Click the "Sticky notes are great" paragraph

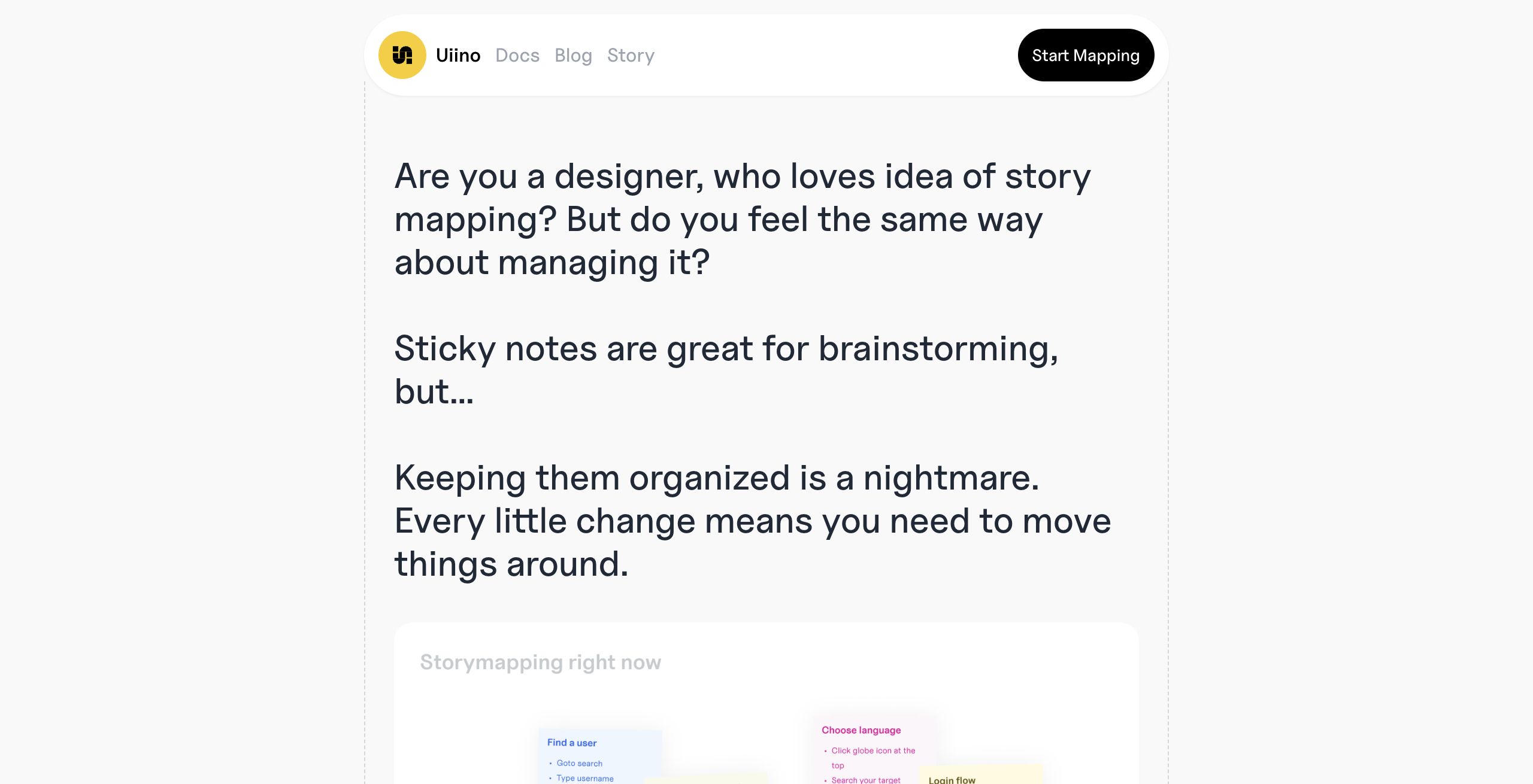(x=726, y=370)
